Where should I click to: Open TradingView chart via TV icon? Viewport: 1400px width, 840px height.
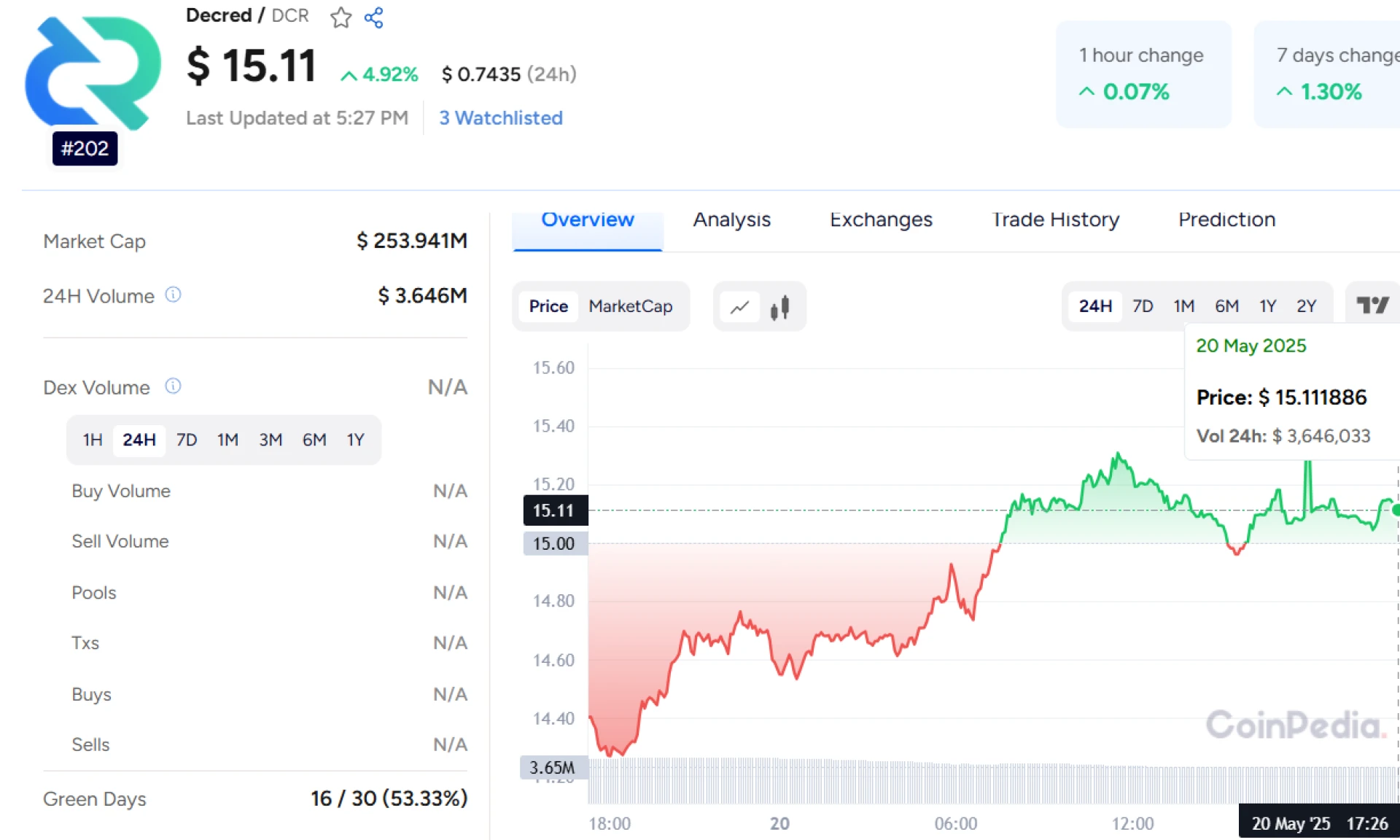(1372, 306)
